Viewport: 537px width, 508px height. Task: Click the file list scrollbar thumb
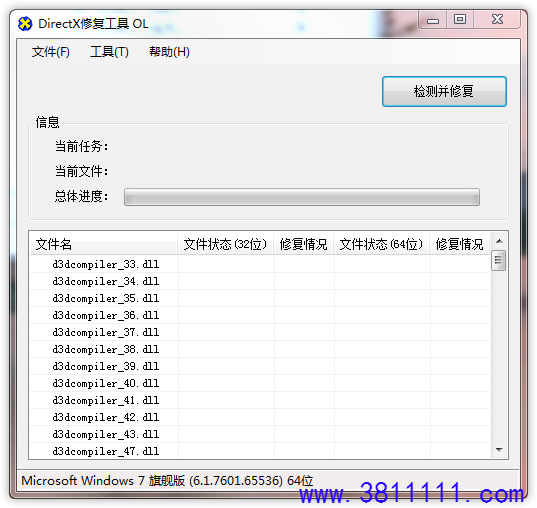[499, 260]
